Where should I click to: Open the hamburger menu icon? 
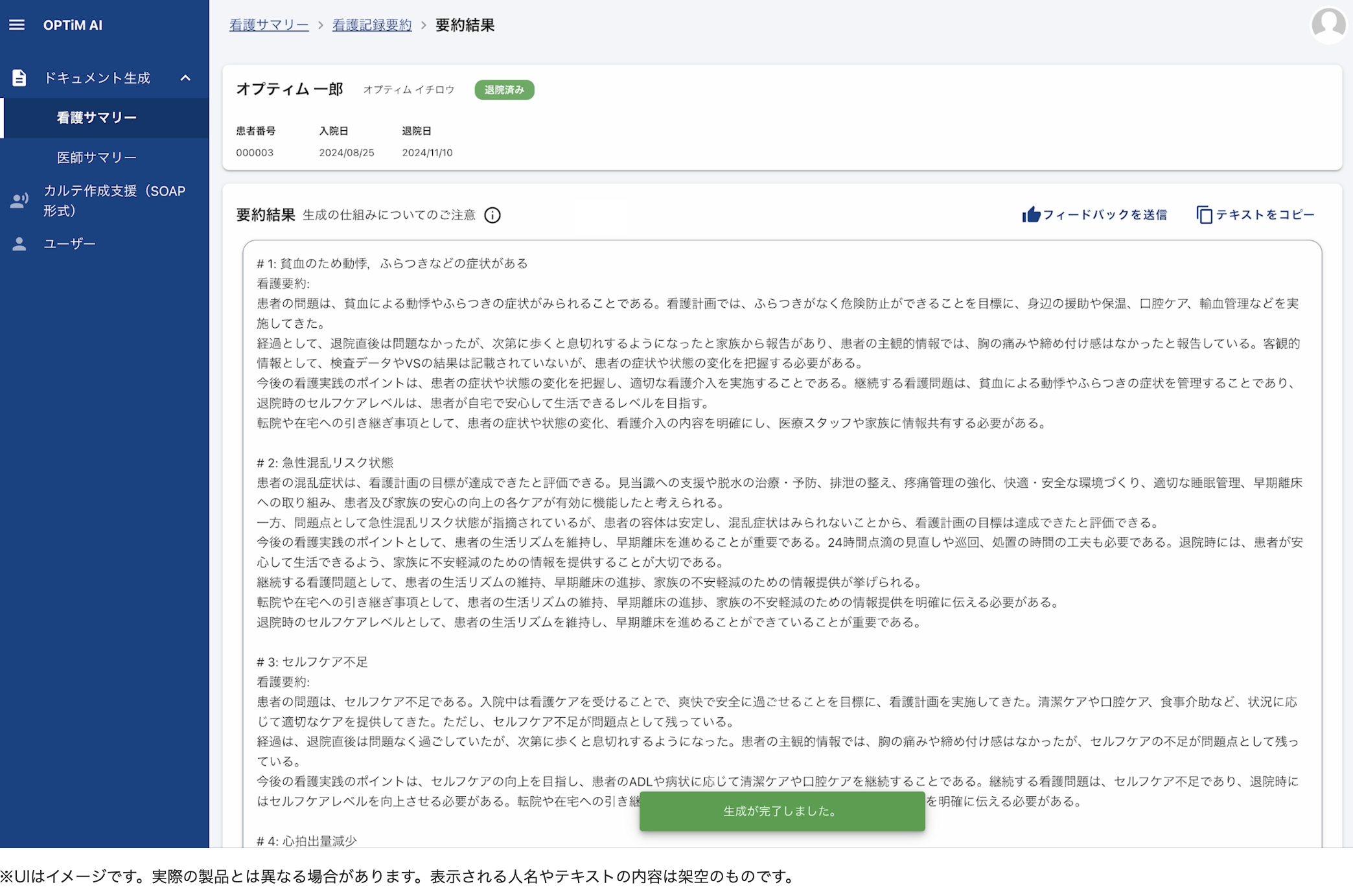click(x=17, y=25)
